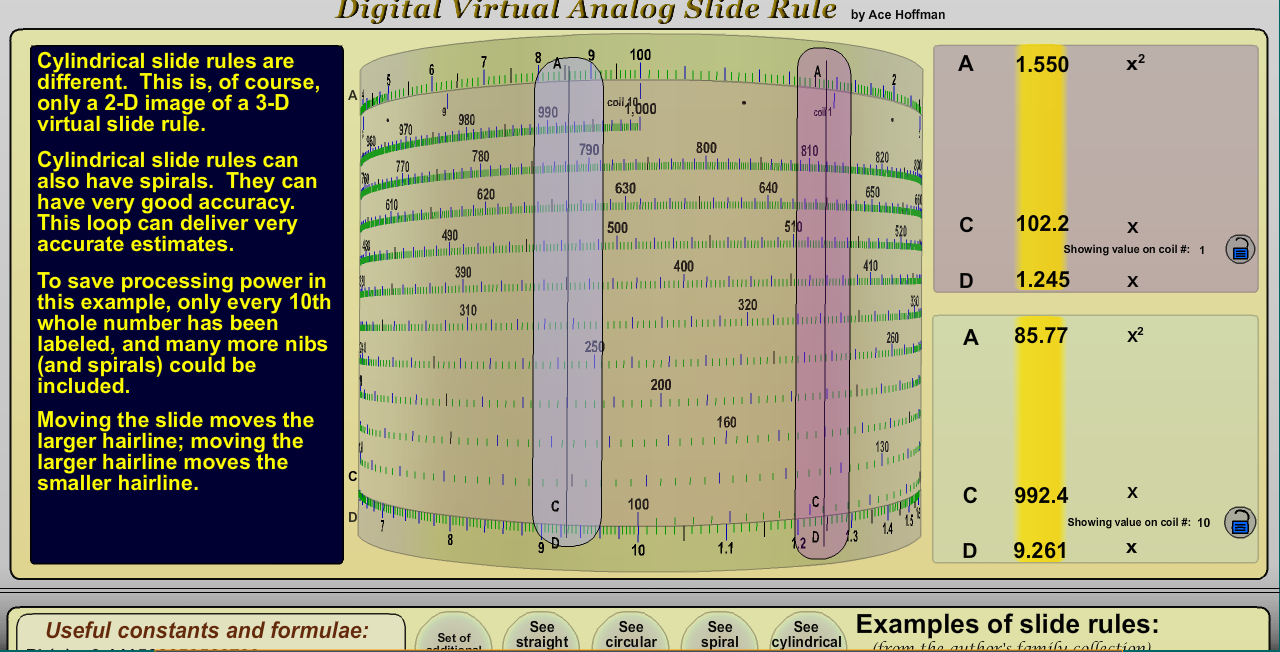Select the D value 9.261 readout
The image size is (1280, 652).
[x=1040, y=550]
